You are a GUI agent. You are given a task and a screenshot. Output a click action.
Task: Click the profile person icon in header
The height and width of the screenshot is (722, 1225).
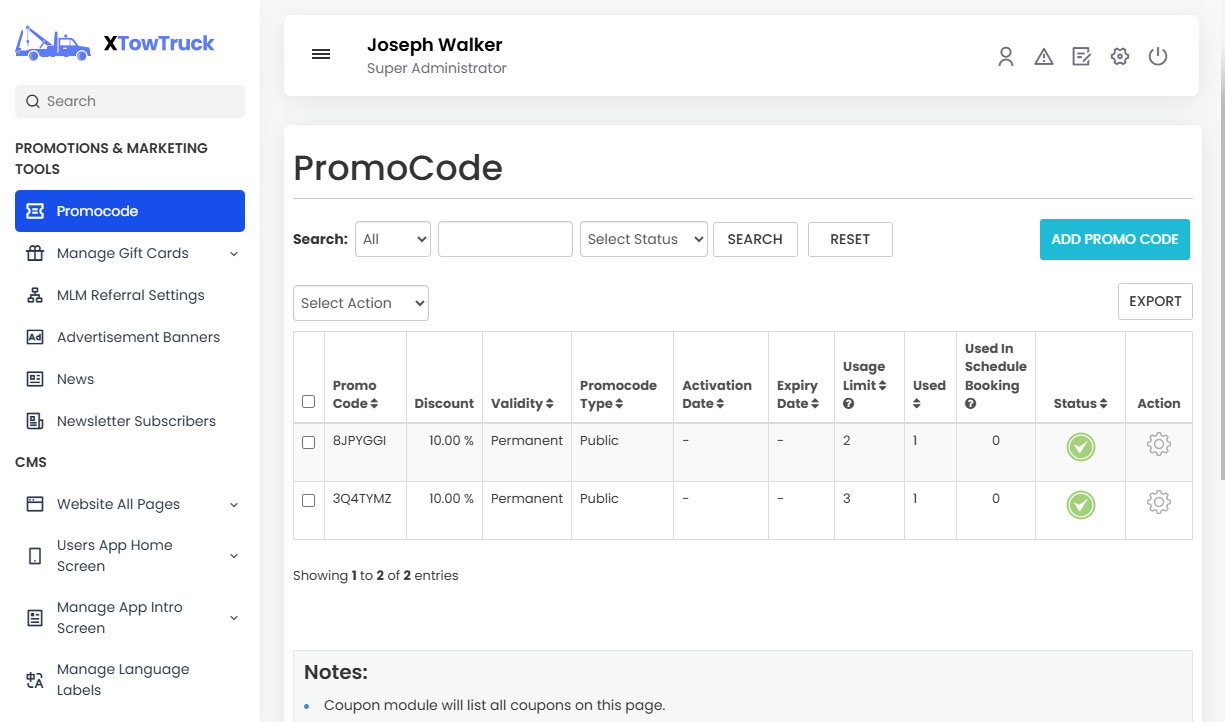[1005, 57]
